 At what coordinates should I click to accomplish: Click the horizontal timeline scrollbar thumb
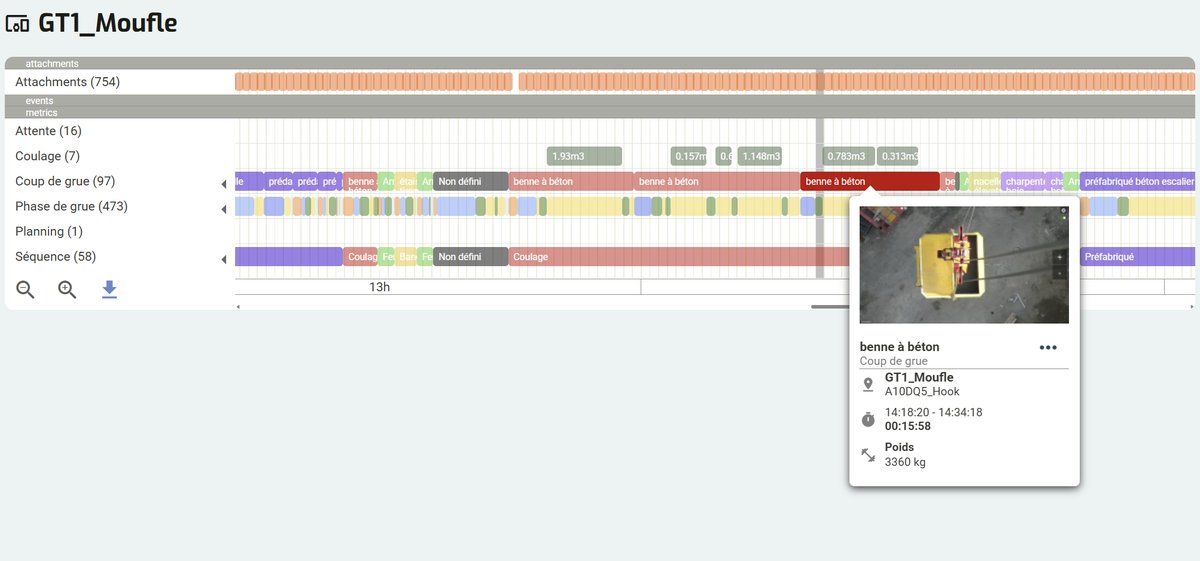pos(830,306)
